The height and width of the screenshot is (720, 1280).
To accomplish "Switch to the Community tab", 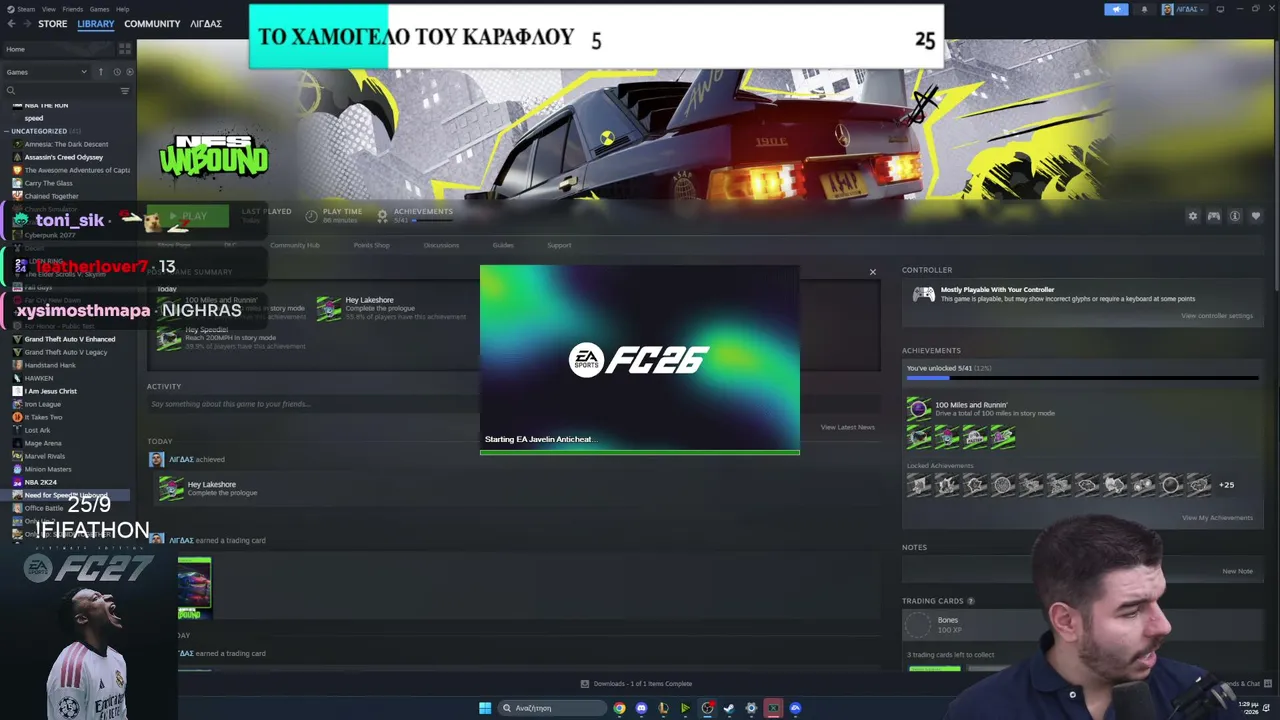I will (x=152, y=24).
